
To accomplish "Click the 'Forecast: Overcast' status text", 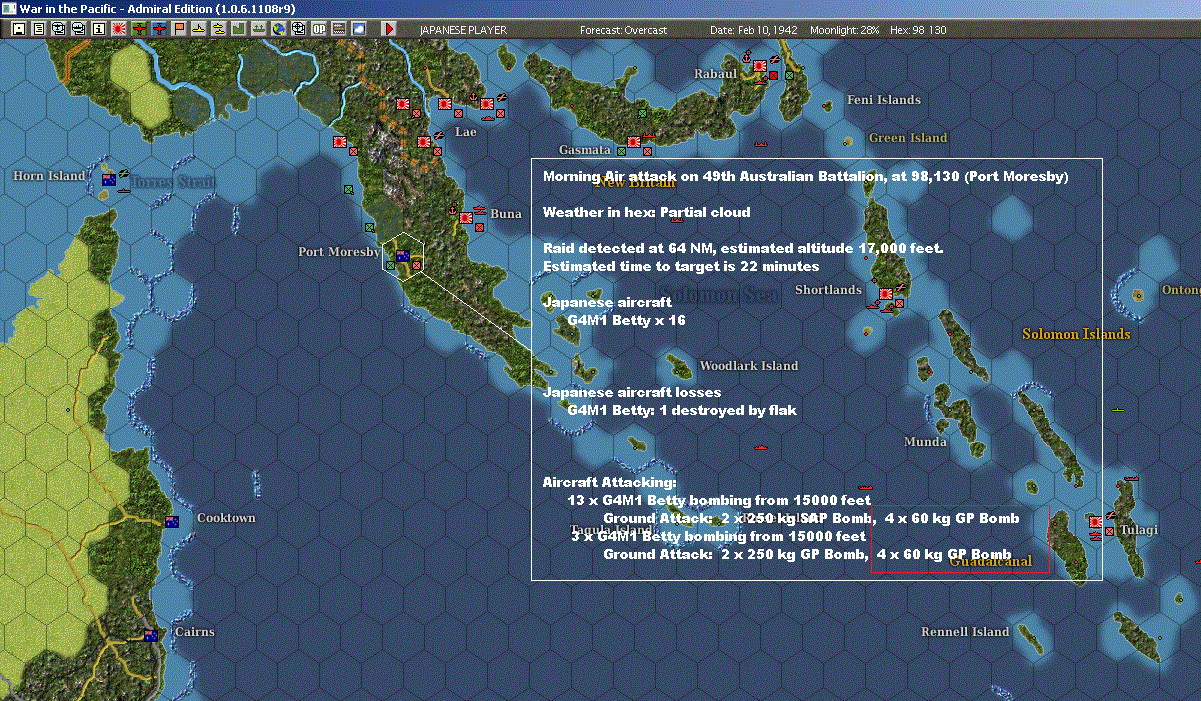I will 623,30.
